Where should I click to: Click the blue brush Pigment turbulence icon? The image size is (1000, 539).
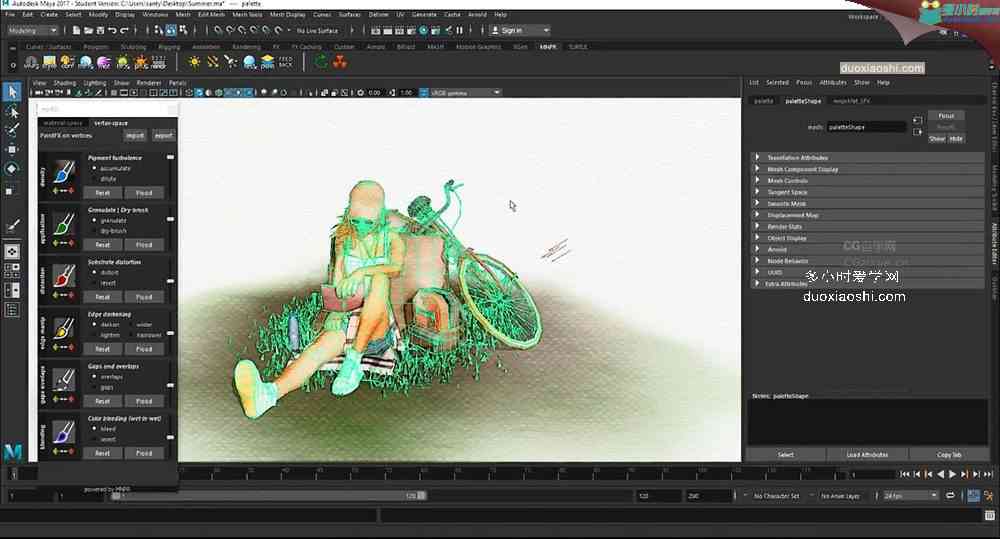(63, 171)
